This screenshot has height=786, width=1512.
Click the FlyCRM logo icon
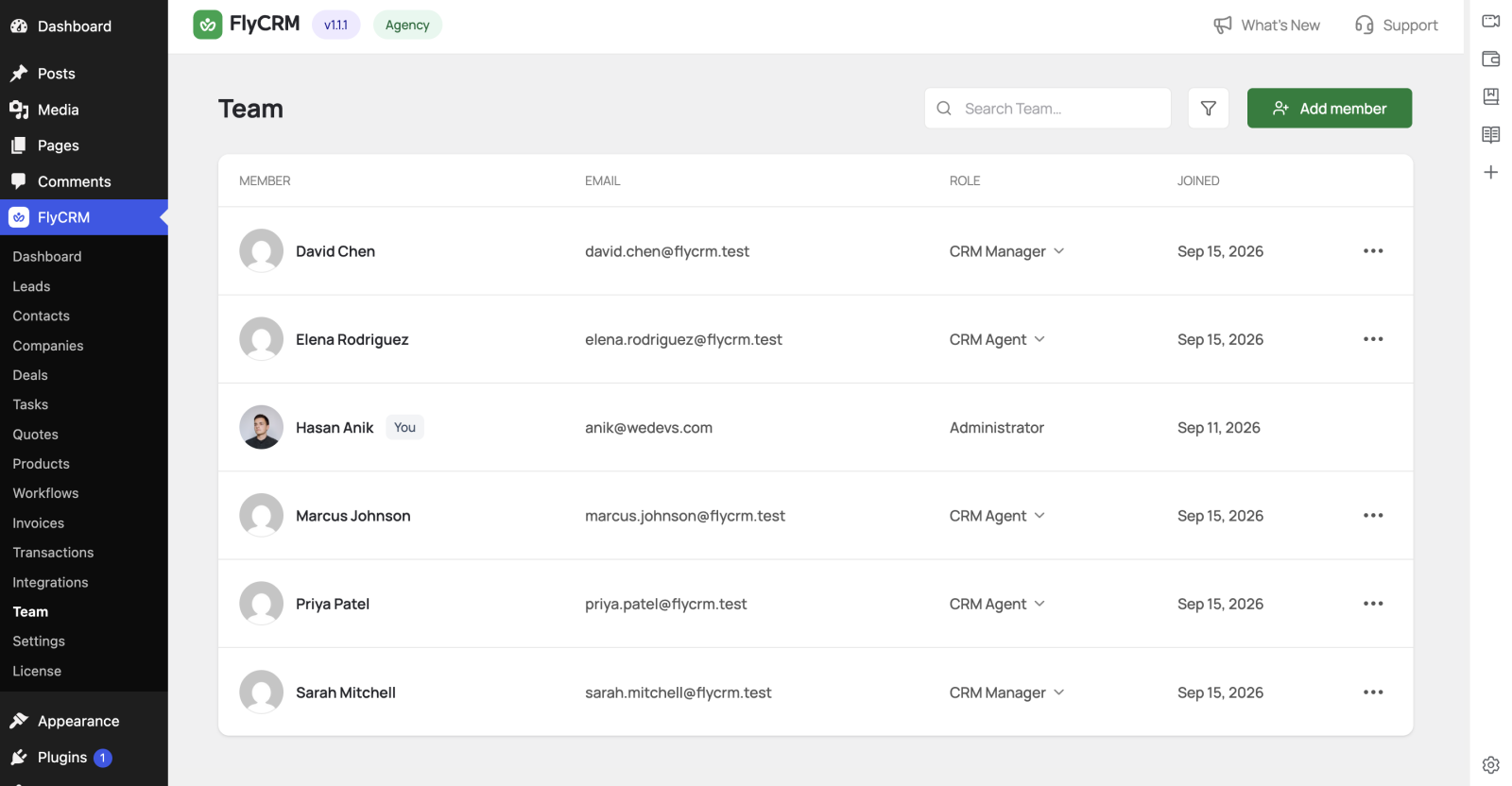(208, 25)
